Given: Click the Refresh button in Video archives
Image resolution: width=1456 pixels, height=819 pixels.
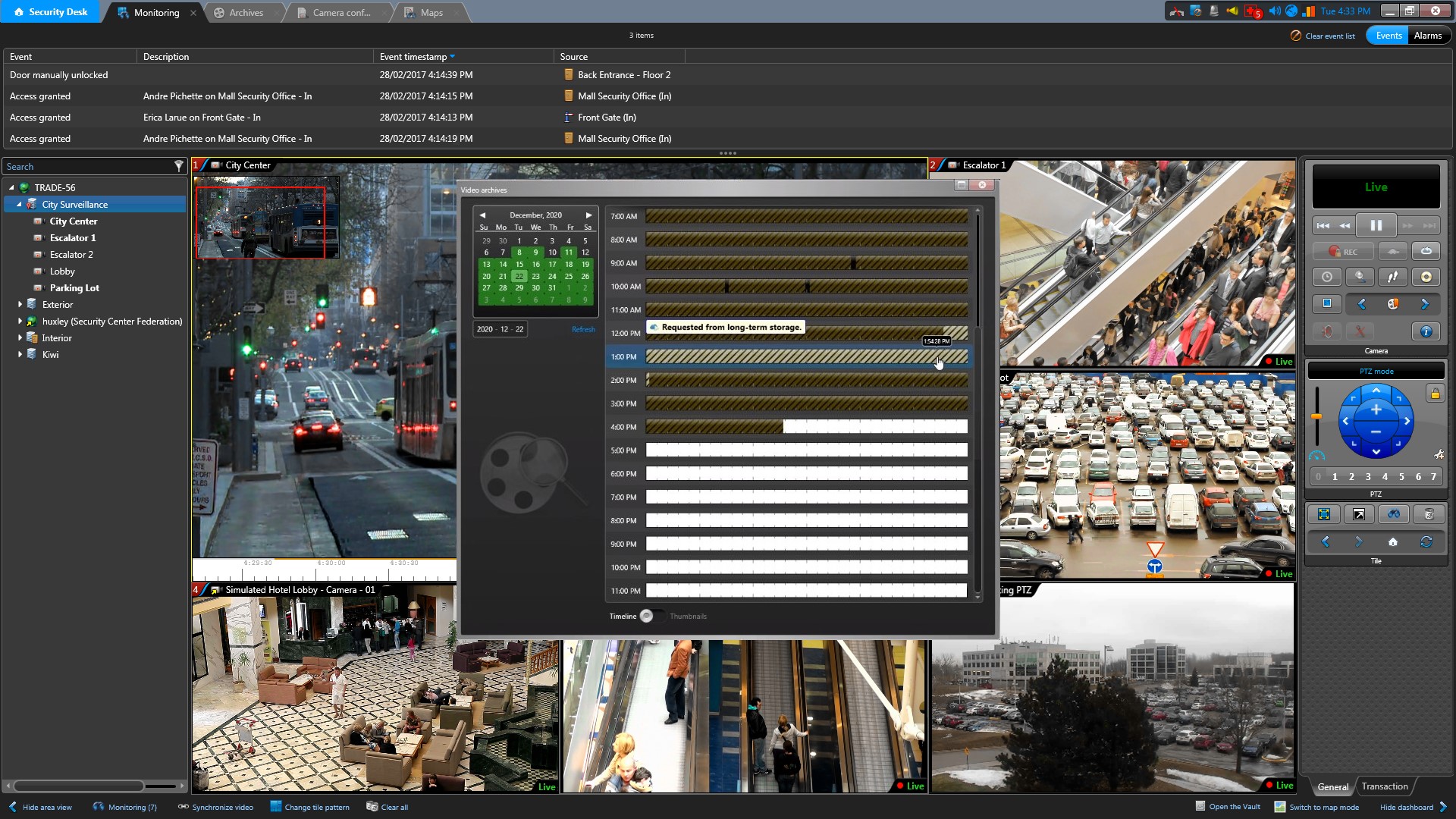Looking at the screenshot, I should [582, 329].
